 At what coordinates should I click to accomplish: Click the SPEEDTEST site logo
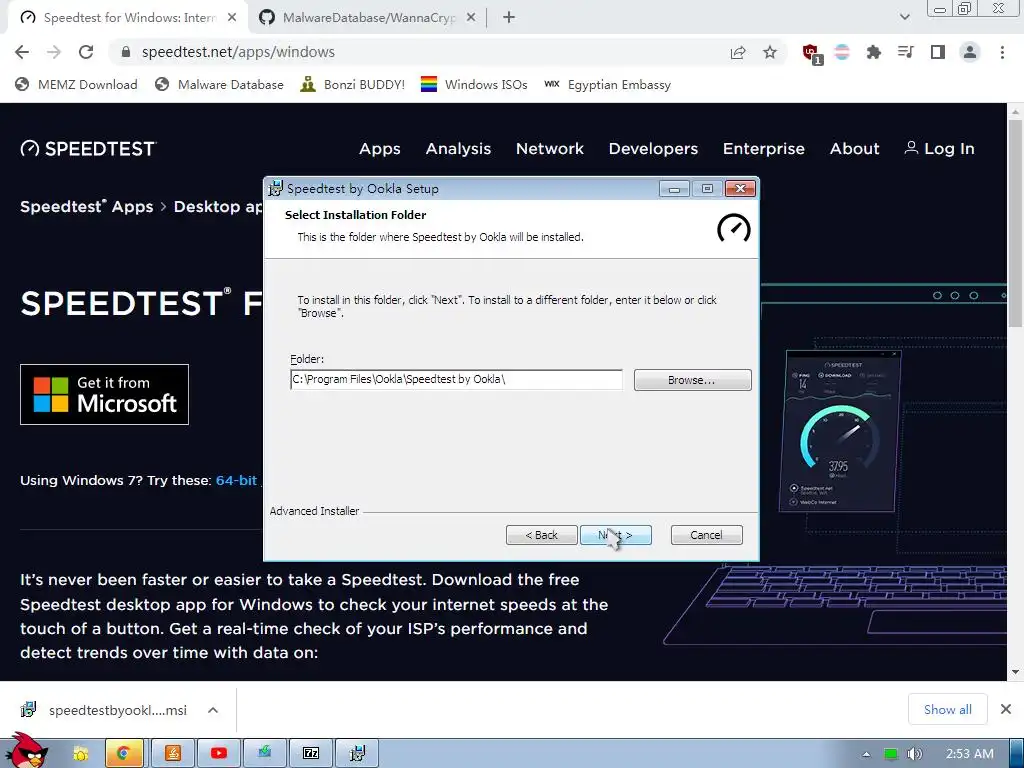click(88, 149)
